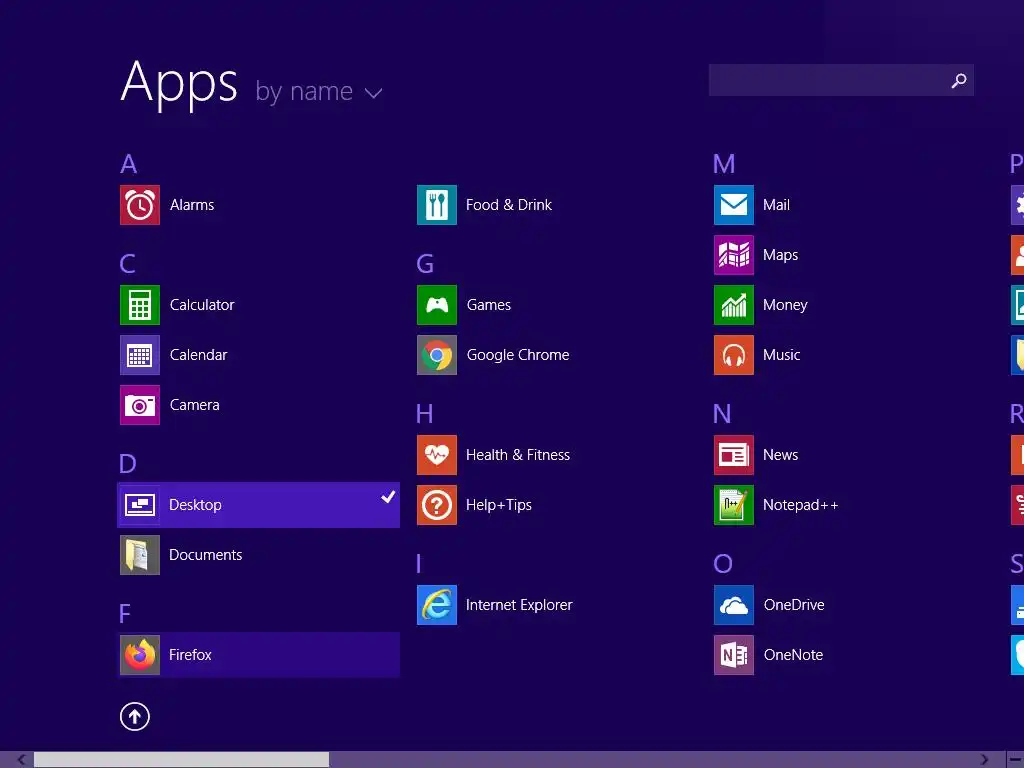Click the 'Money' label text
The image size is (1024, 768).
[785, 305]
